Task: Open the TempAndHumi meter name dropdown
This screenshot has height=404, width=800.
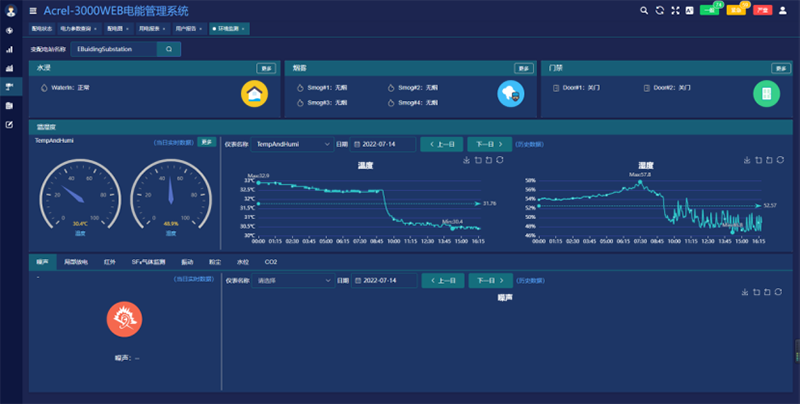Action: click(x=292, y=144)
